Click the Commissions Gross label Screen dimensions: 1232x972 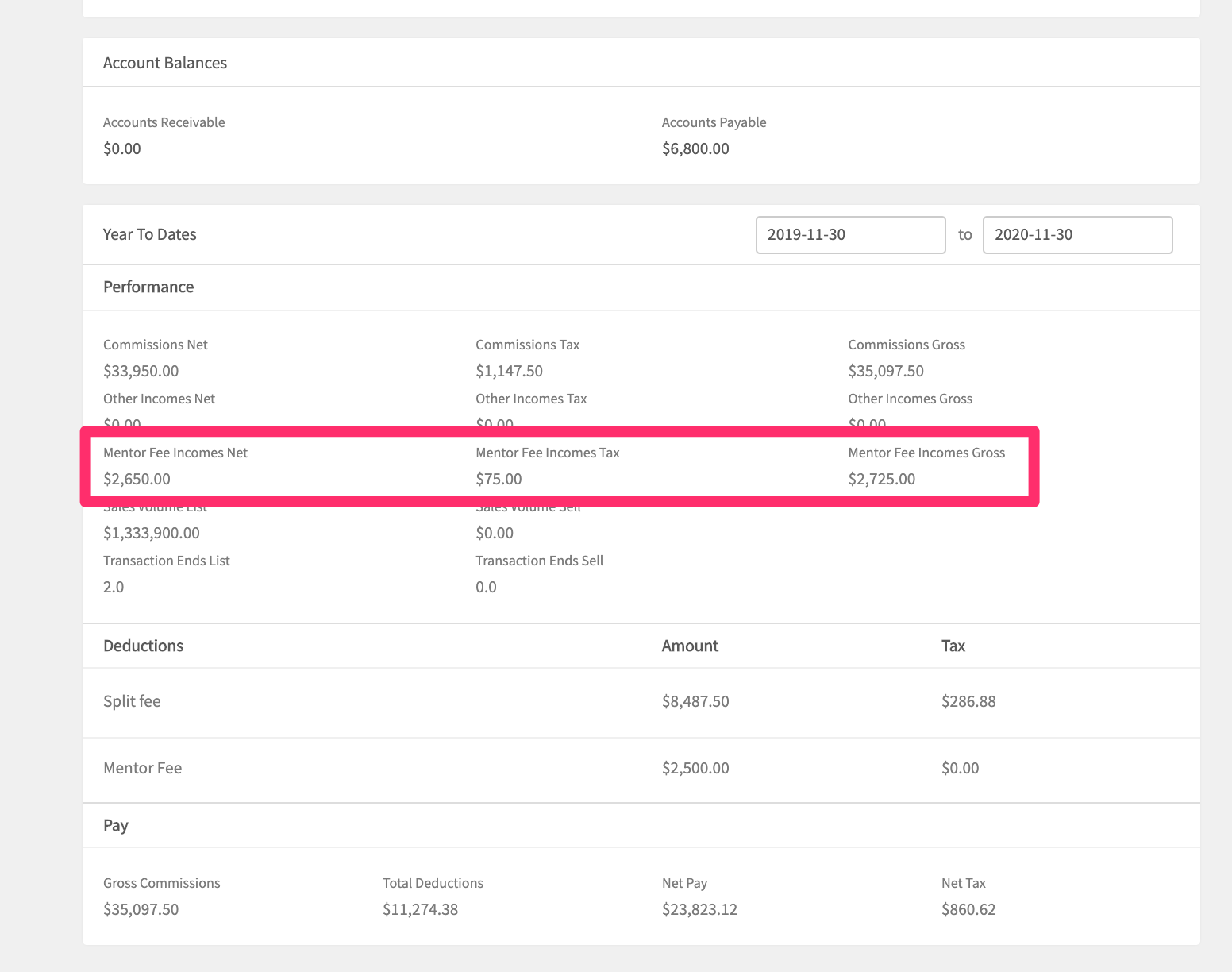907,345
